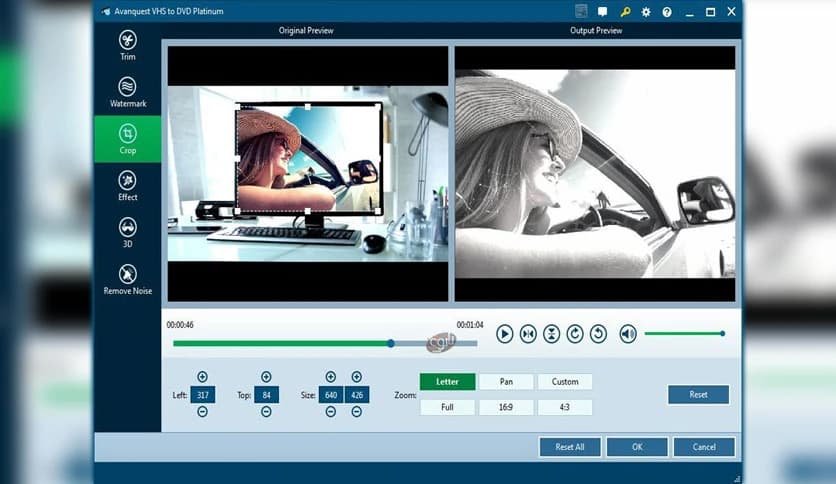Open the Watermark tool
Screen dimensions: 836x484
point(127,92)
